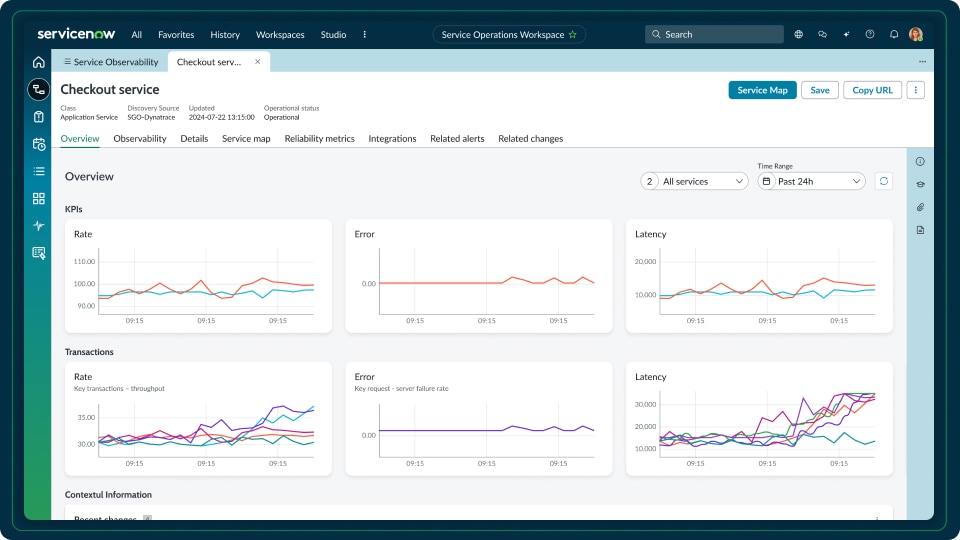Open attachments paperclip in right panel
This screenshot has width=960, height=540.
[920, 207]
